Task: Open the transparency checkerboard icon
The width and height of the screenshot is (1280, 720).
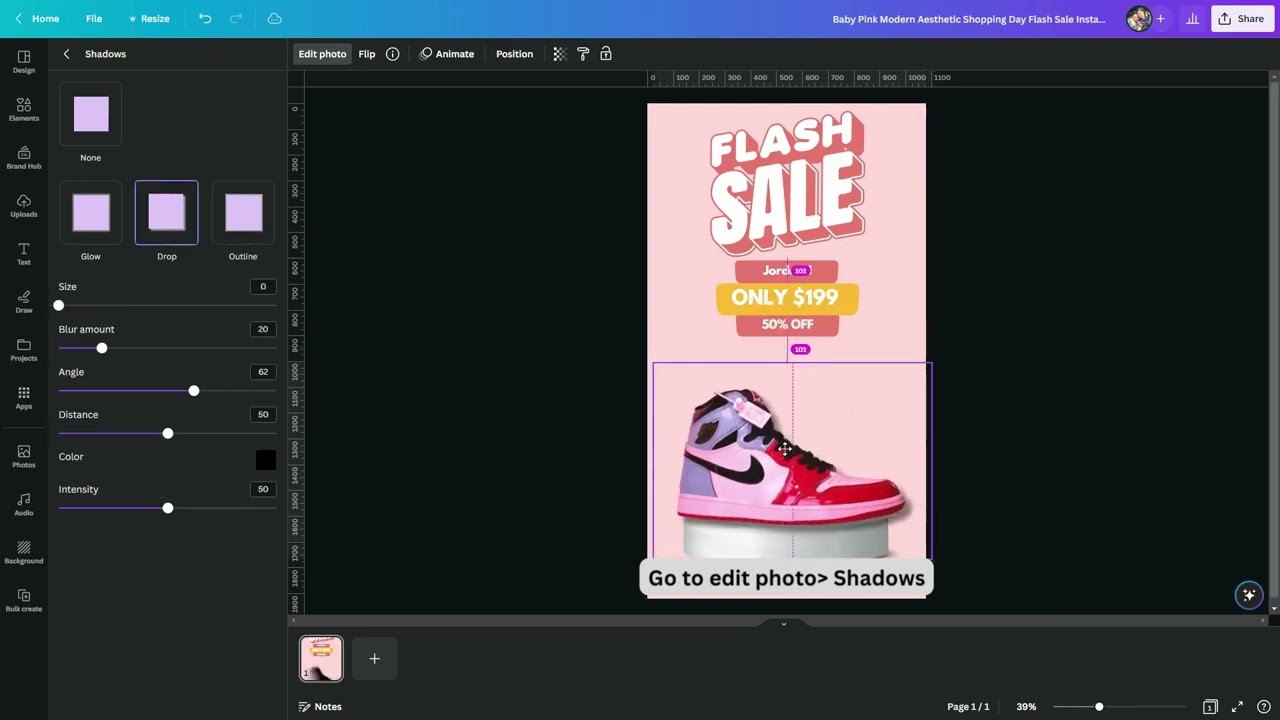Action: point(559,54)
